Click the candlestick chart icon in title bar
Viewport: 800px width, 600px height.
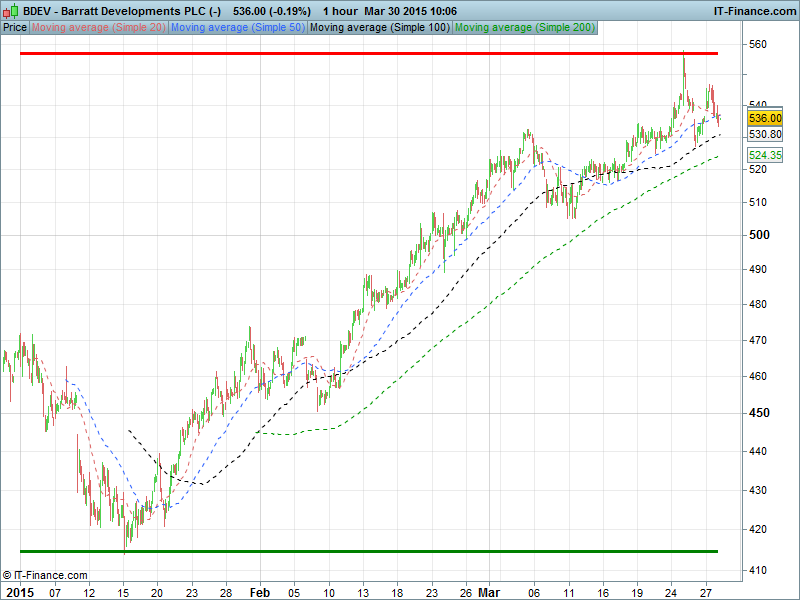(x=10, y=10)
